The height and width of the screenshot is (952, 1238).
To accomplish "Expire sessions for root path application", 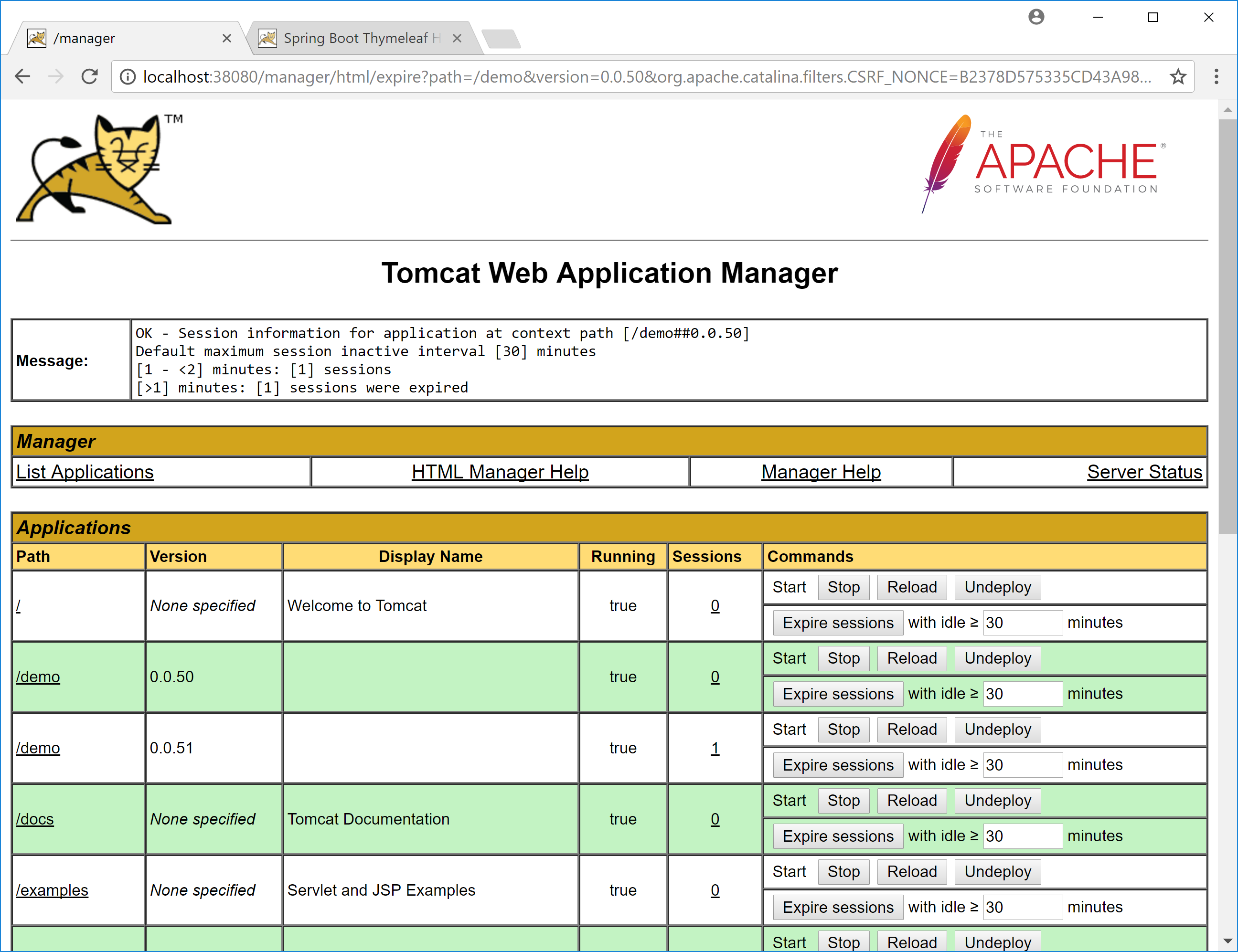I will 837,623.
